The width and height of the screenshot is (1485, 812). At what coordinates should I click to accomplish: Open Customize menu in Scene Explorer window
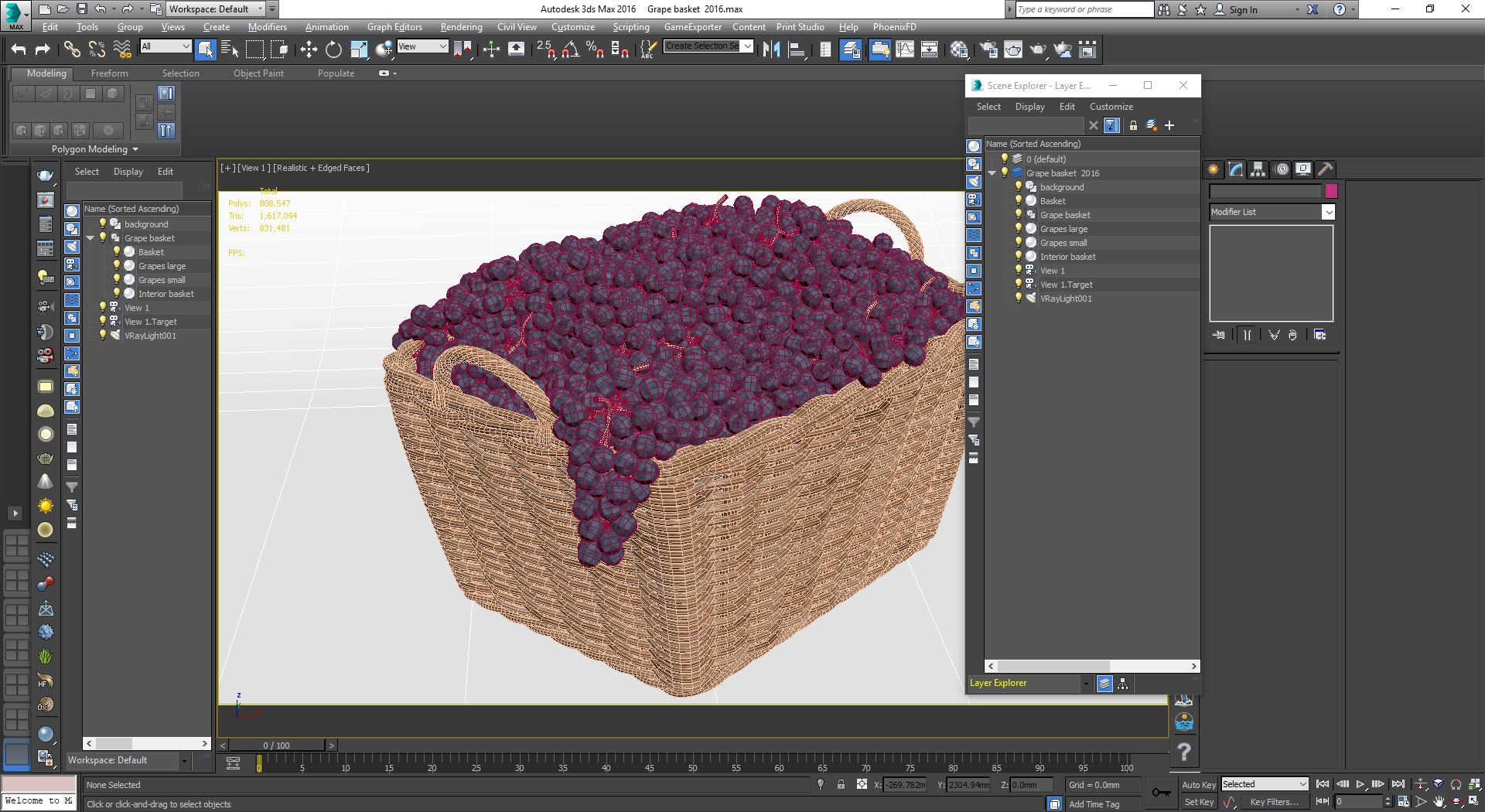point(1111,107)
